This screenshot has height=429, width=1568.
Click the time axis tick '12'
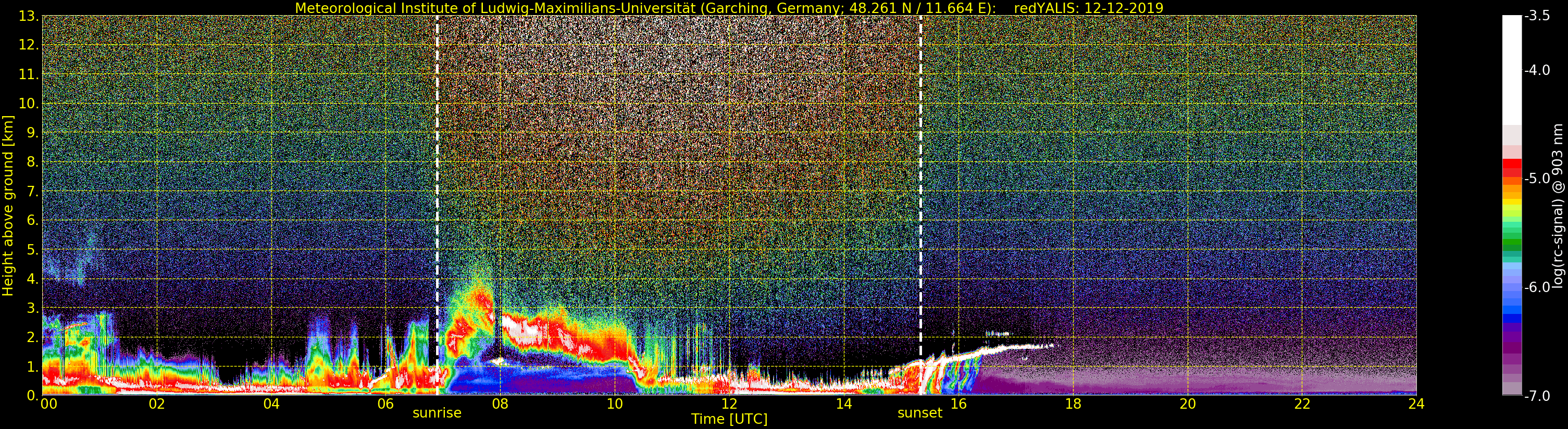pos(729,404)
